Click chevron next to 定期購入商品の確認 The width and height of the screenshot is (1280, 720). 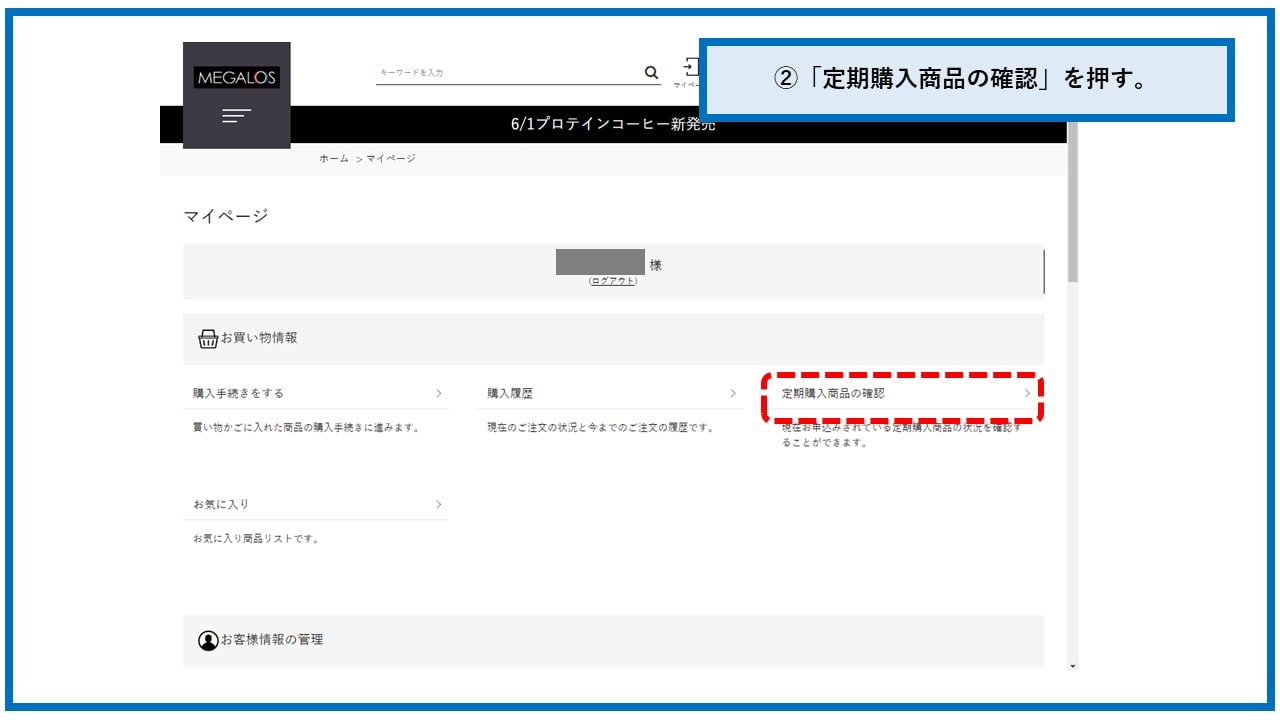(1027, 393)
